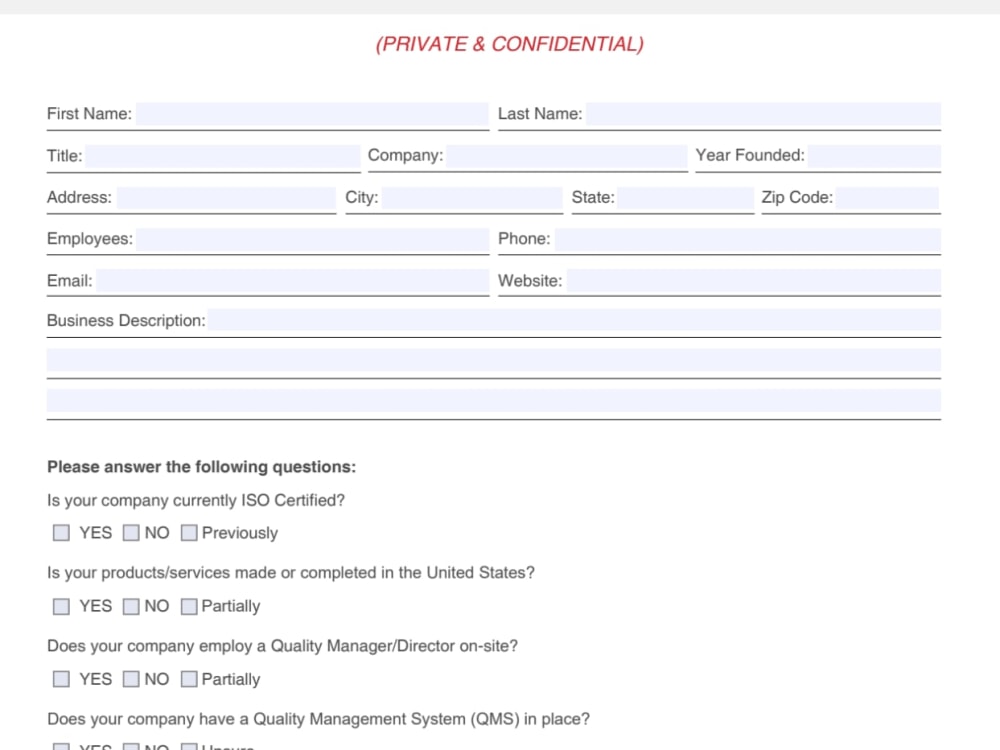The height and width of the screenshot is (750, 1000).
Task: Select the Last Name text field
Action: (763, 114)
